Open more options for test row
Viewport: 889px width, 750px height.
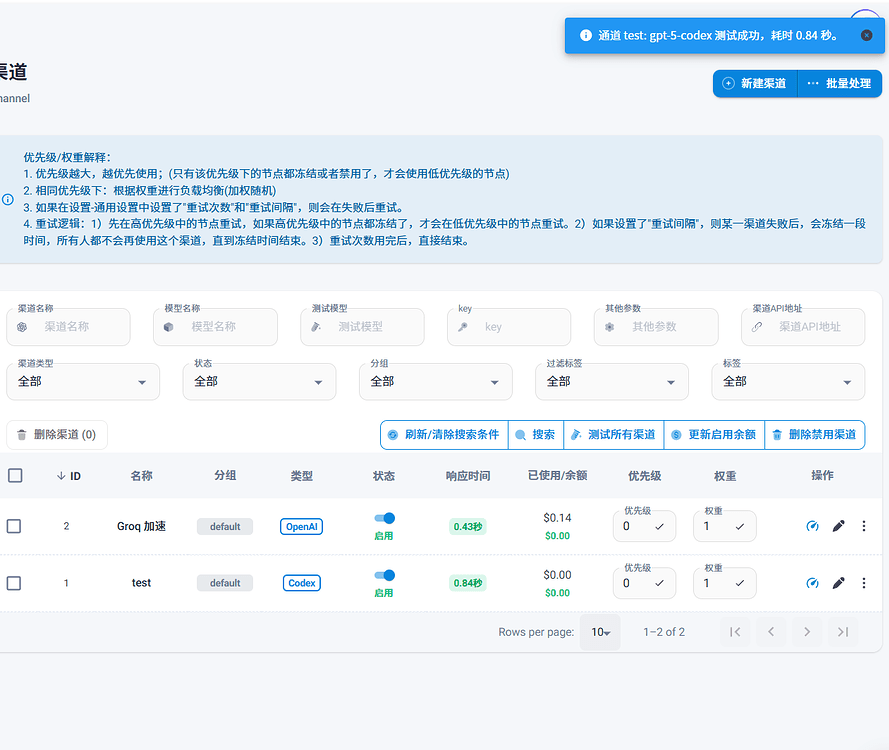coord(863,583)
